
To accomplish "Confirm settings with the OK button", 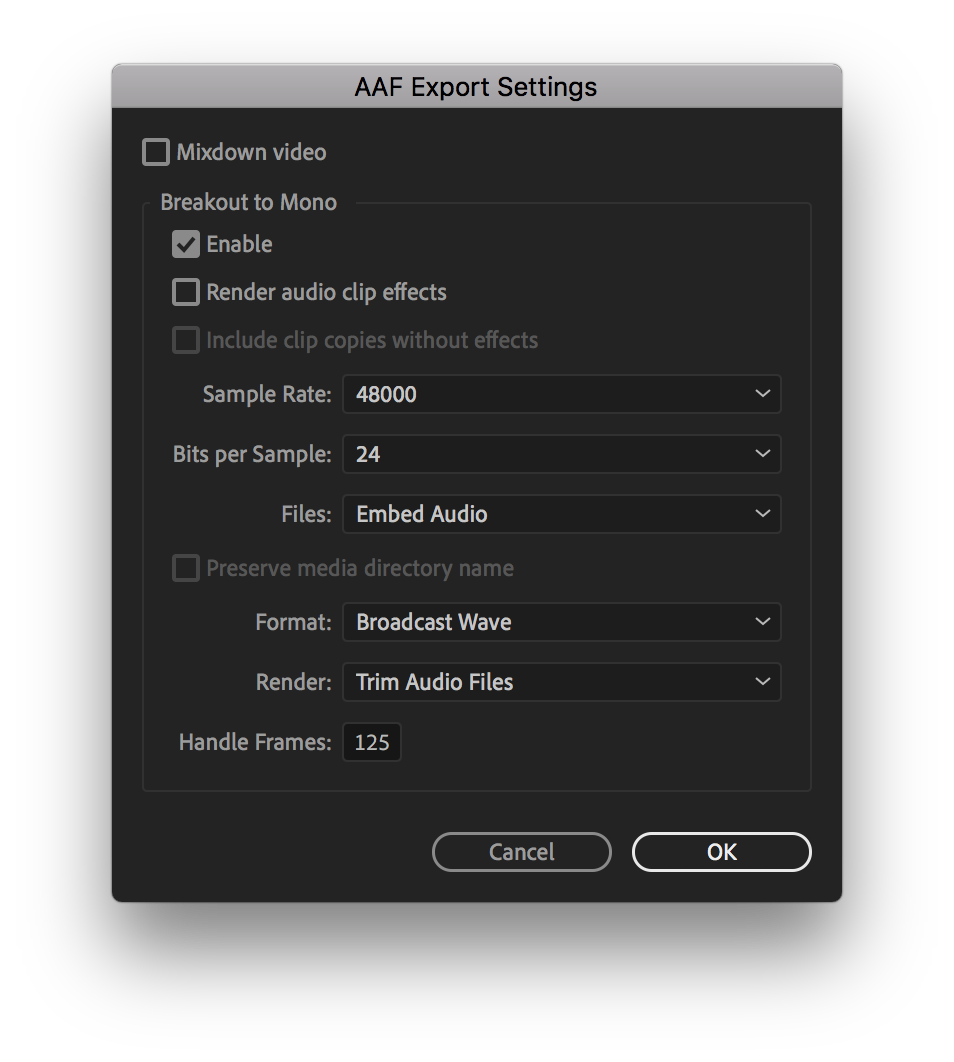I will (x=721, y=852).
